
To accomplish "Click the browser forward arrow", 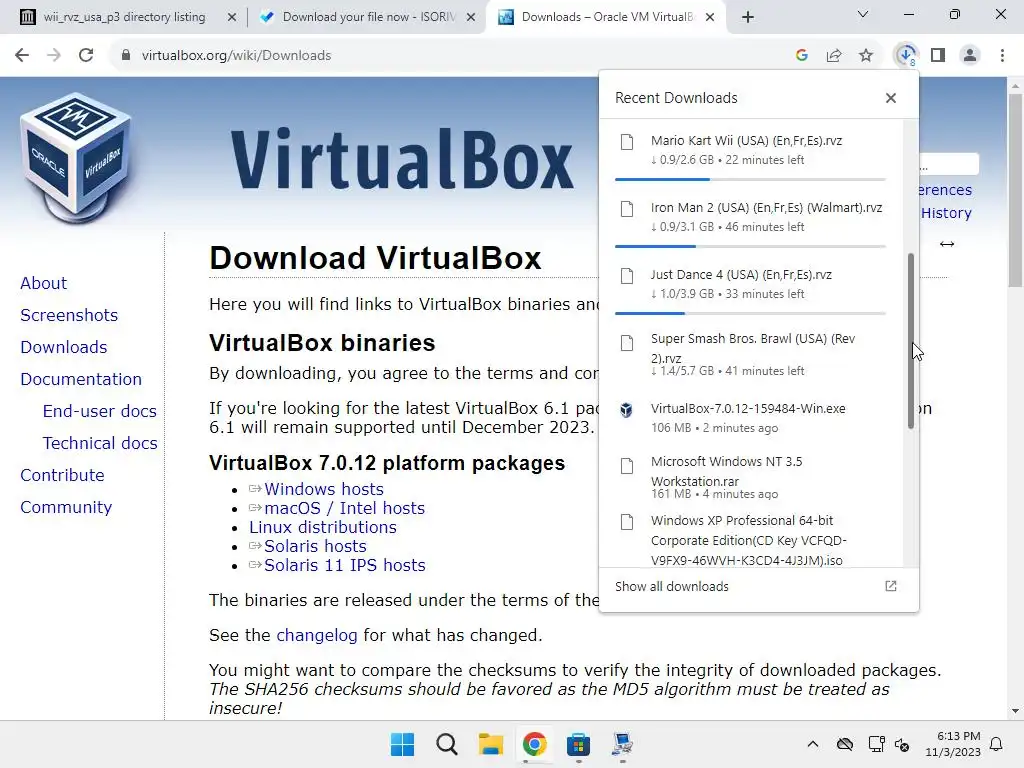I will click(54, 56).
